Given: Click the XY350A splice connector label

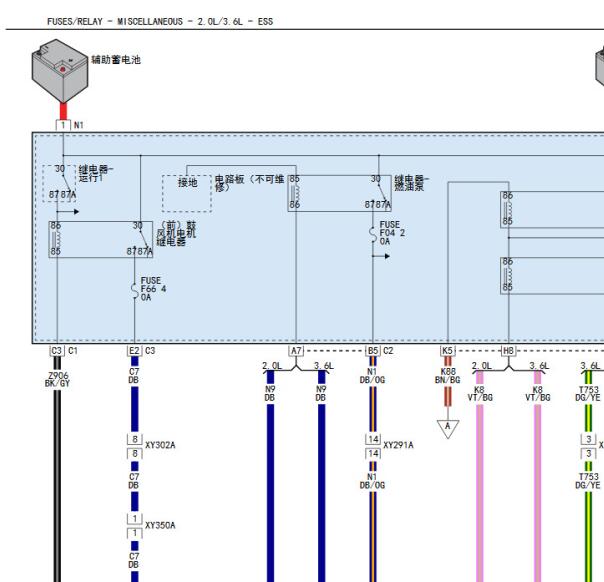Looking at the screenshot, I should 160,525.
